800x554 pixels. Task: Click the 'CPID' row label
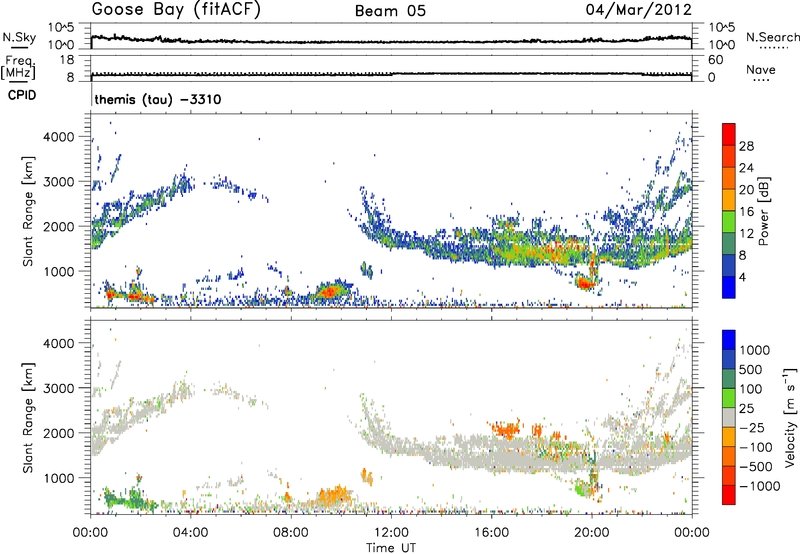(22, 95)
